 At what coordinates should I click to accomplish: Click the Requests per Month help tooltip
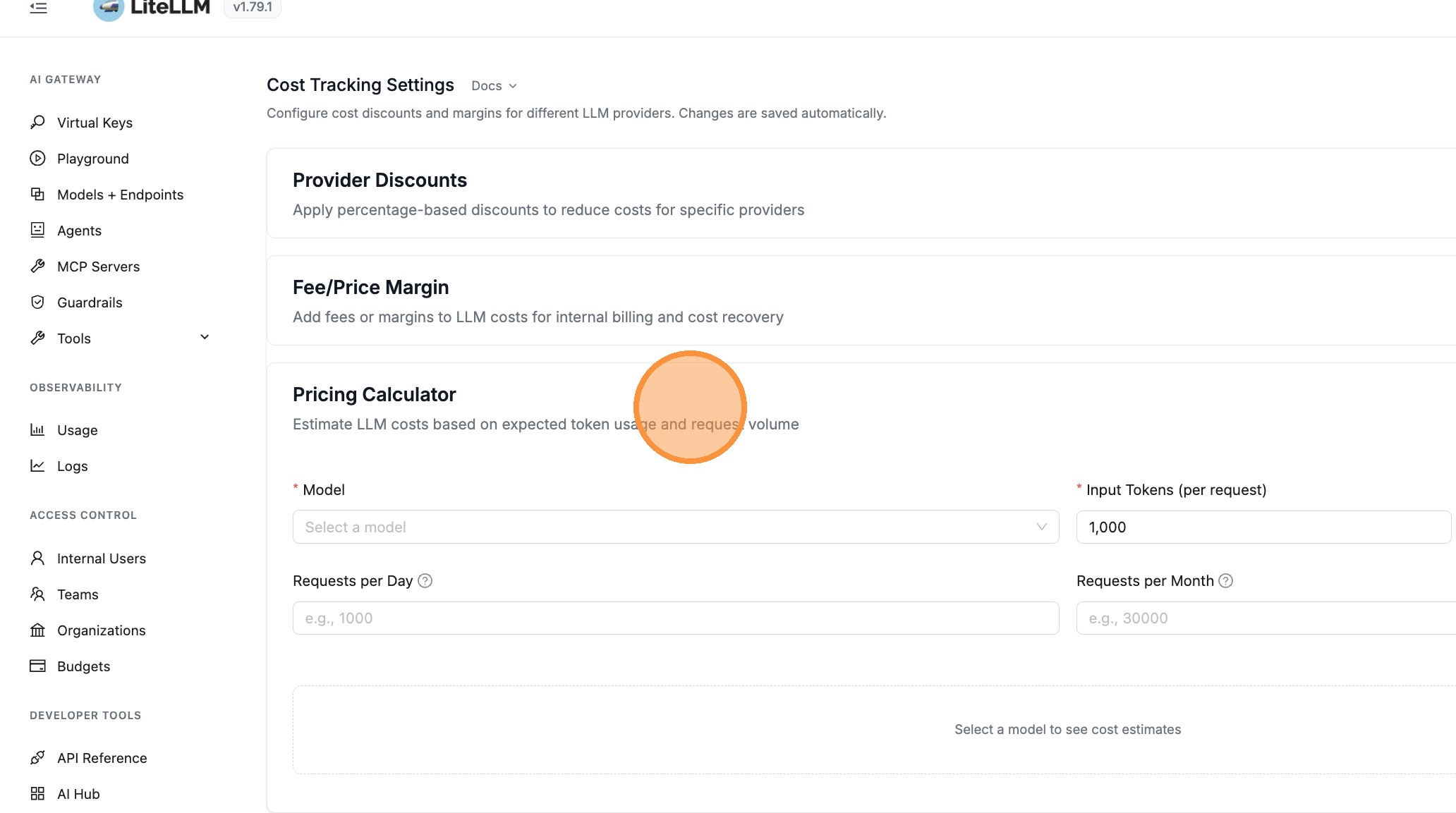click(x=1226, y=580)
